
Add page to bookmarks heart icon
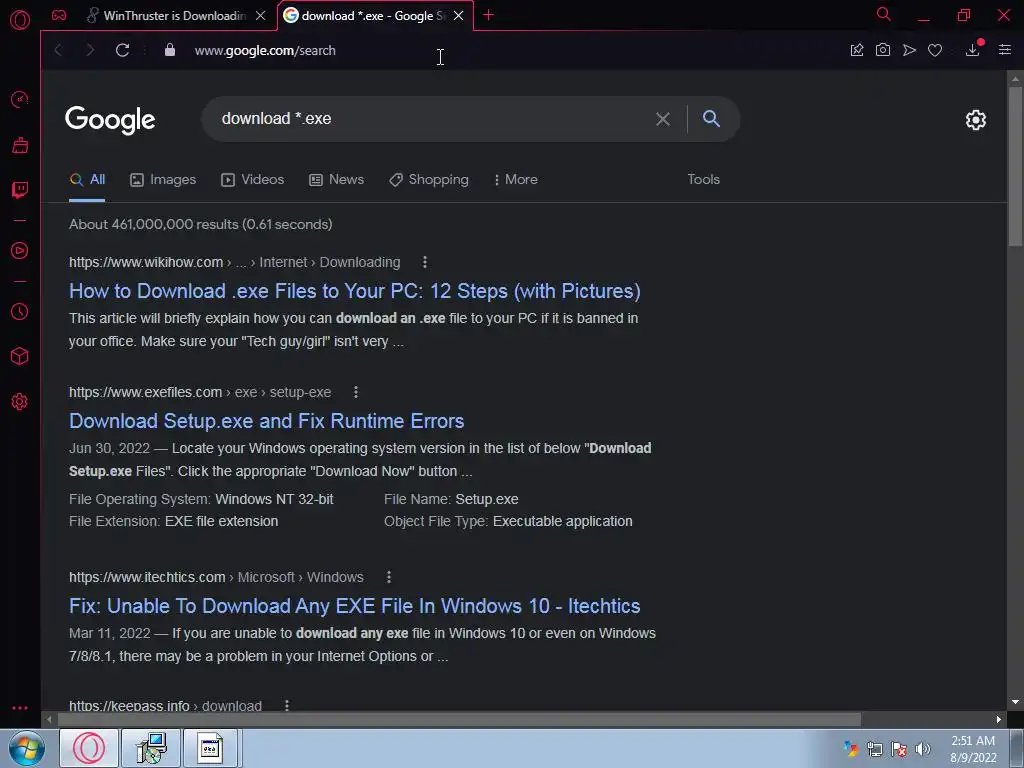coord(935,50)
